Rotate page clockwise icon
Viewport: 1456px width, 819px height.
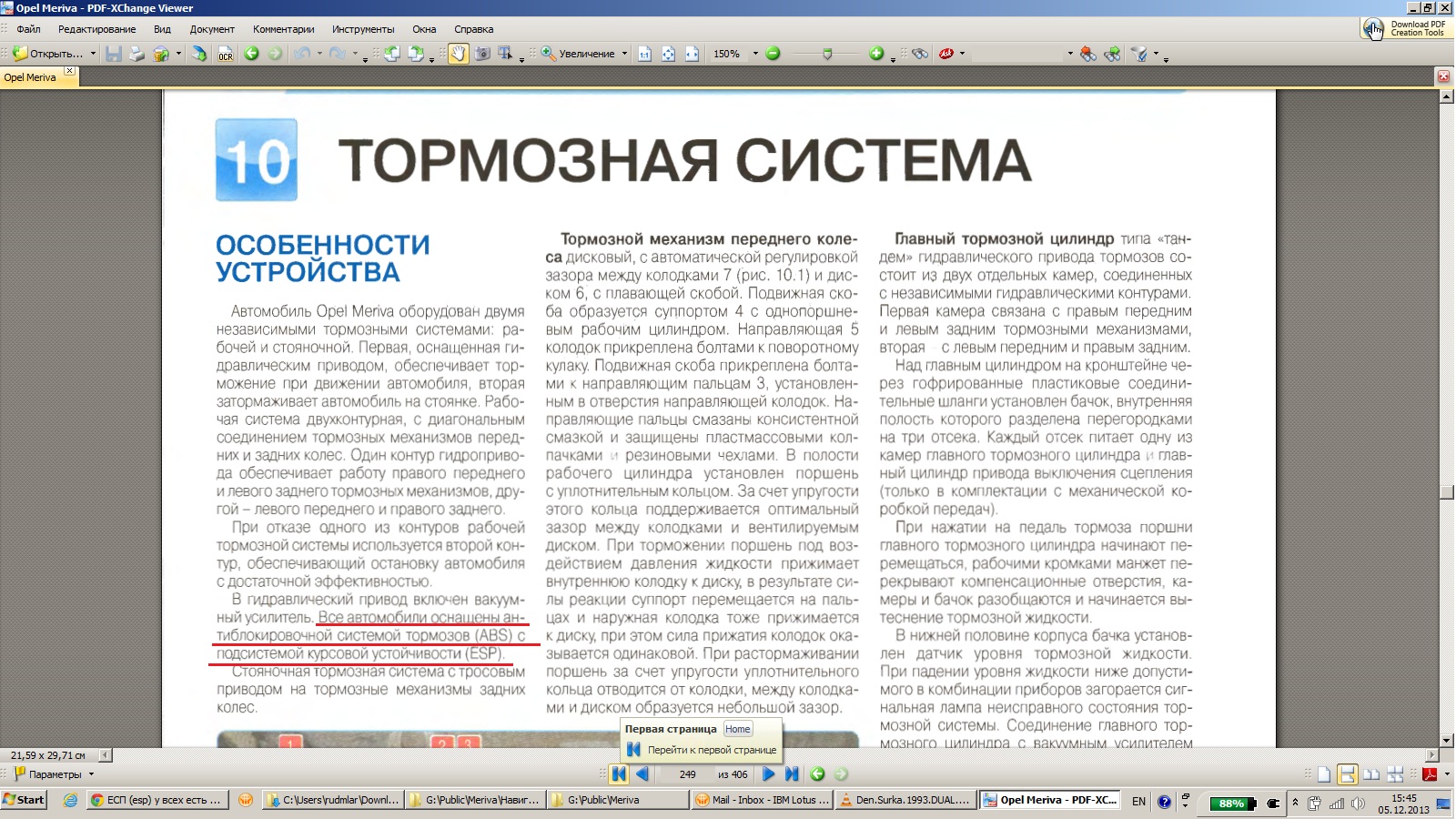click(x=416, y=54)
